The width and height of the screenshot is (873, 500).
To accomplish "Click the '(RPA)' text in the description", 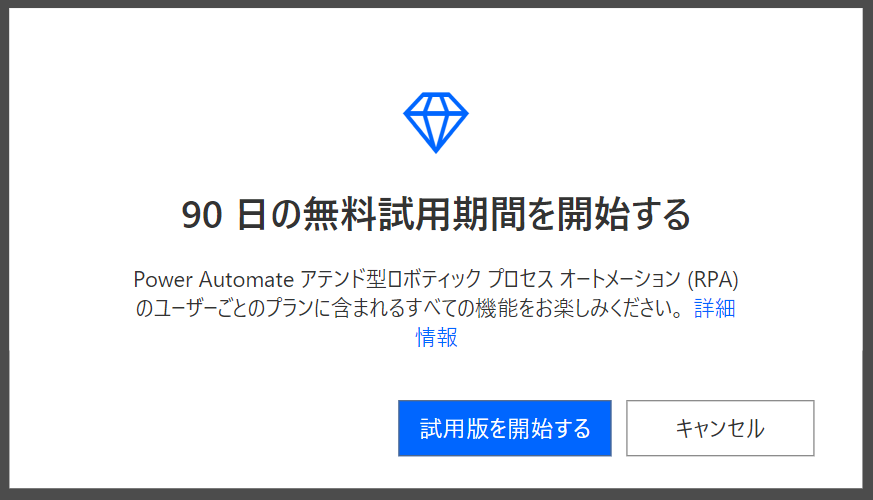I will 713,279.
